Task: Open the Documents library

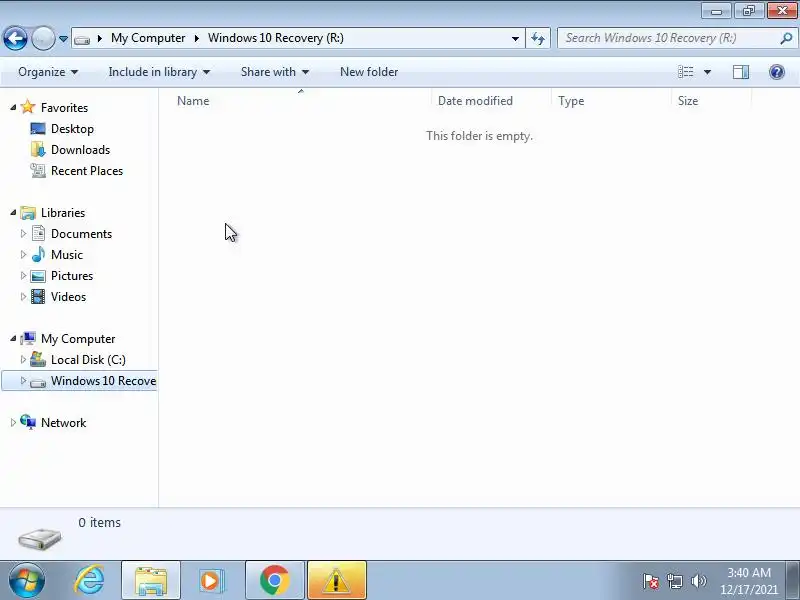Action: [81, 234]
